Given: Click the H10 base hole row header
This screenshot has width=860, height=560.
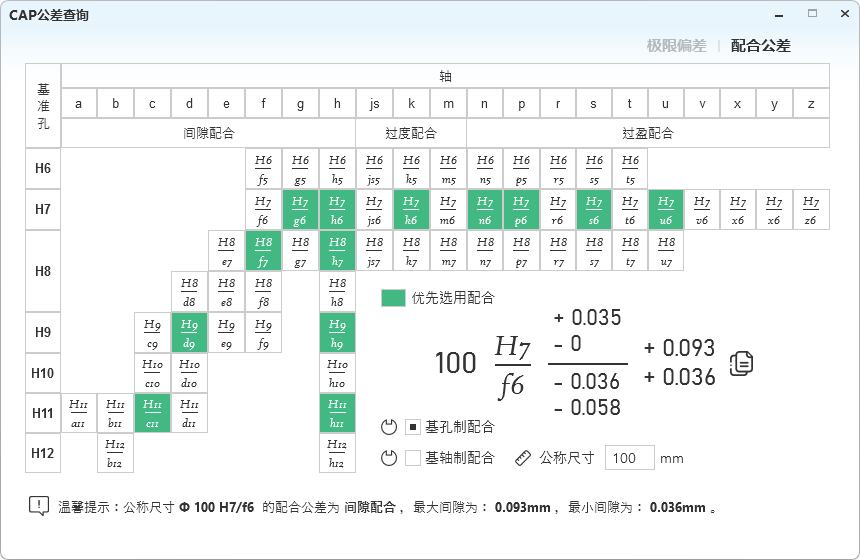Looking at the screenshot, I should click(x=43, y=373).
